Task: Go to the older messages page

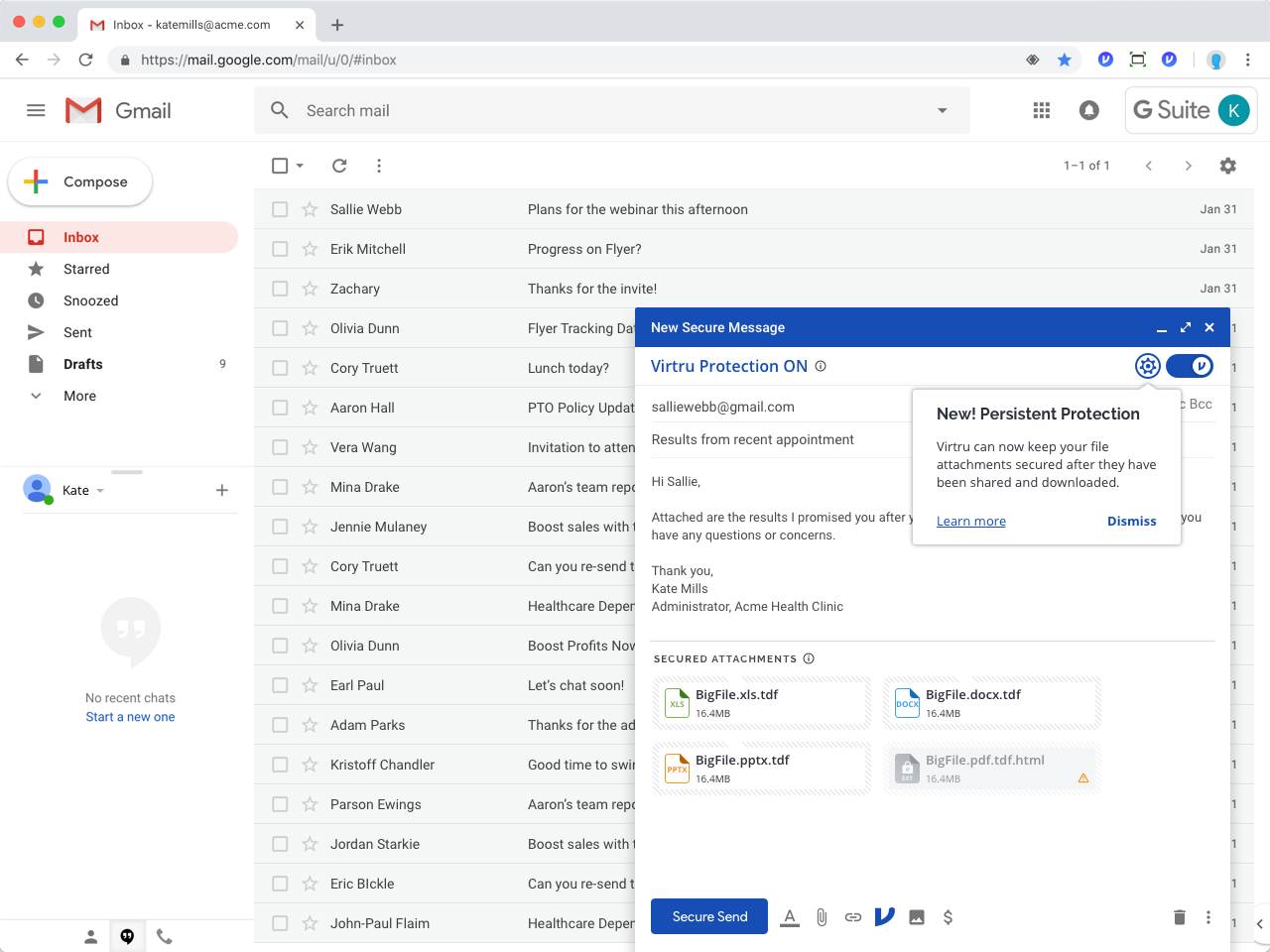Action: (1189, 166)
